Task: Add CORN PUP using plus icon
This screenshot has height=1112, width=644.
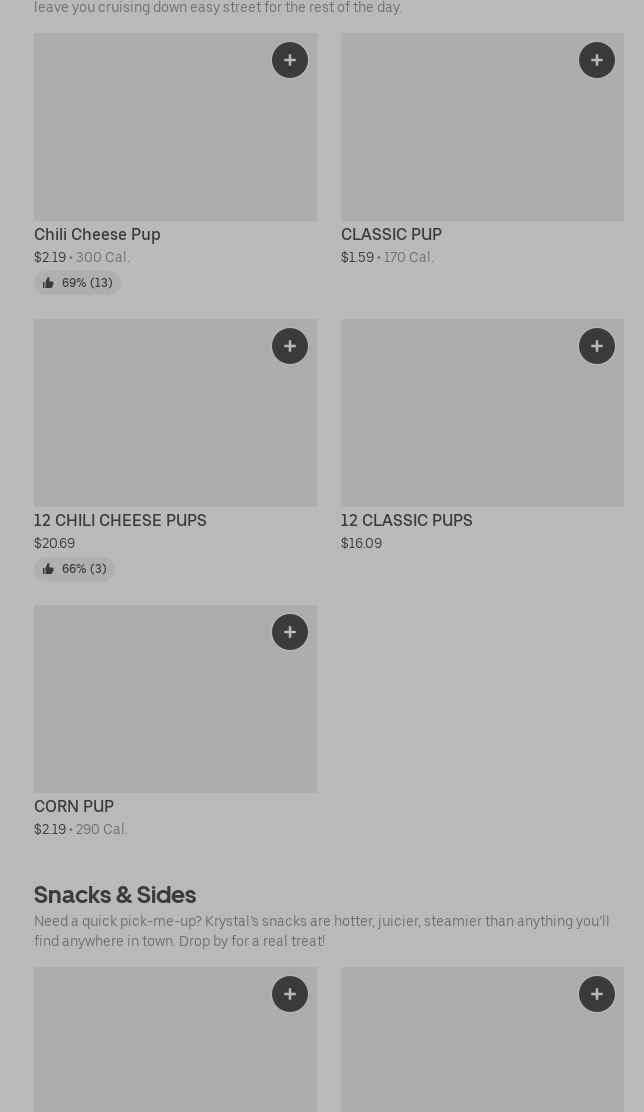Action: pyautogui.click(x=290, y=632)
